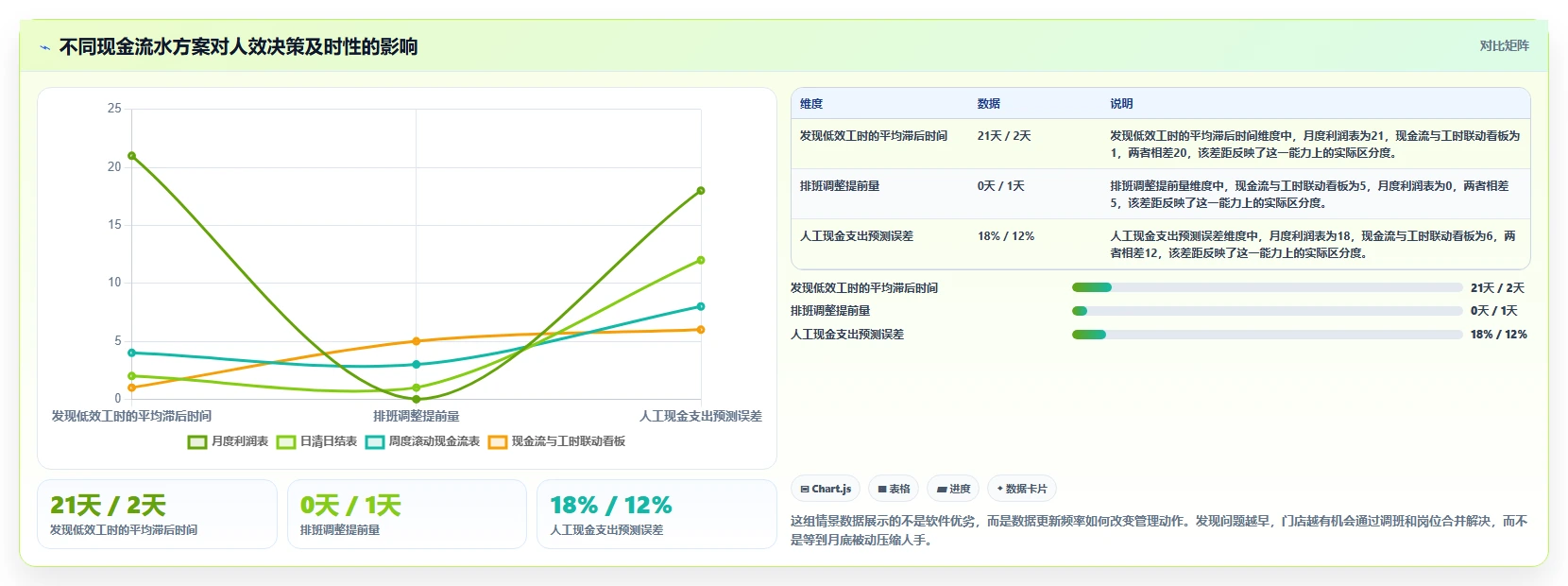Click the 排班调整提前量 progress bar
The width and height of the screenshot is (1568, 586).
pyautogui.click(x=1267, y=311)
